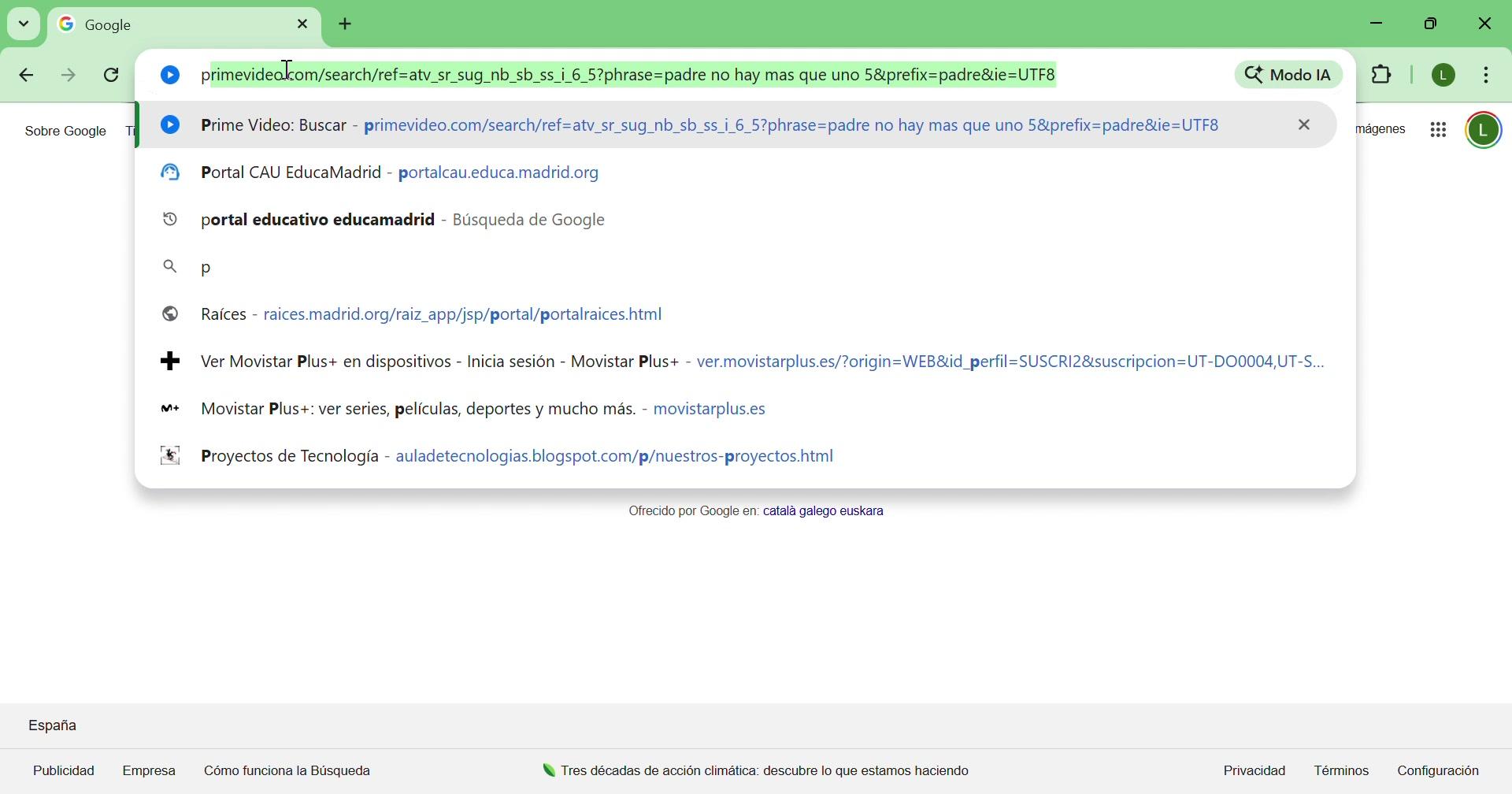Click the M+ favicon for movistarplus.es

tap(170, 409)
